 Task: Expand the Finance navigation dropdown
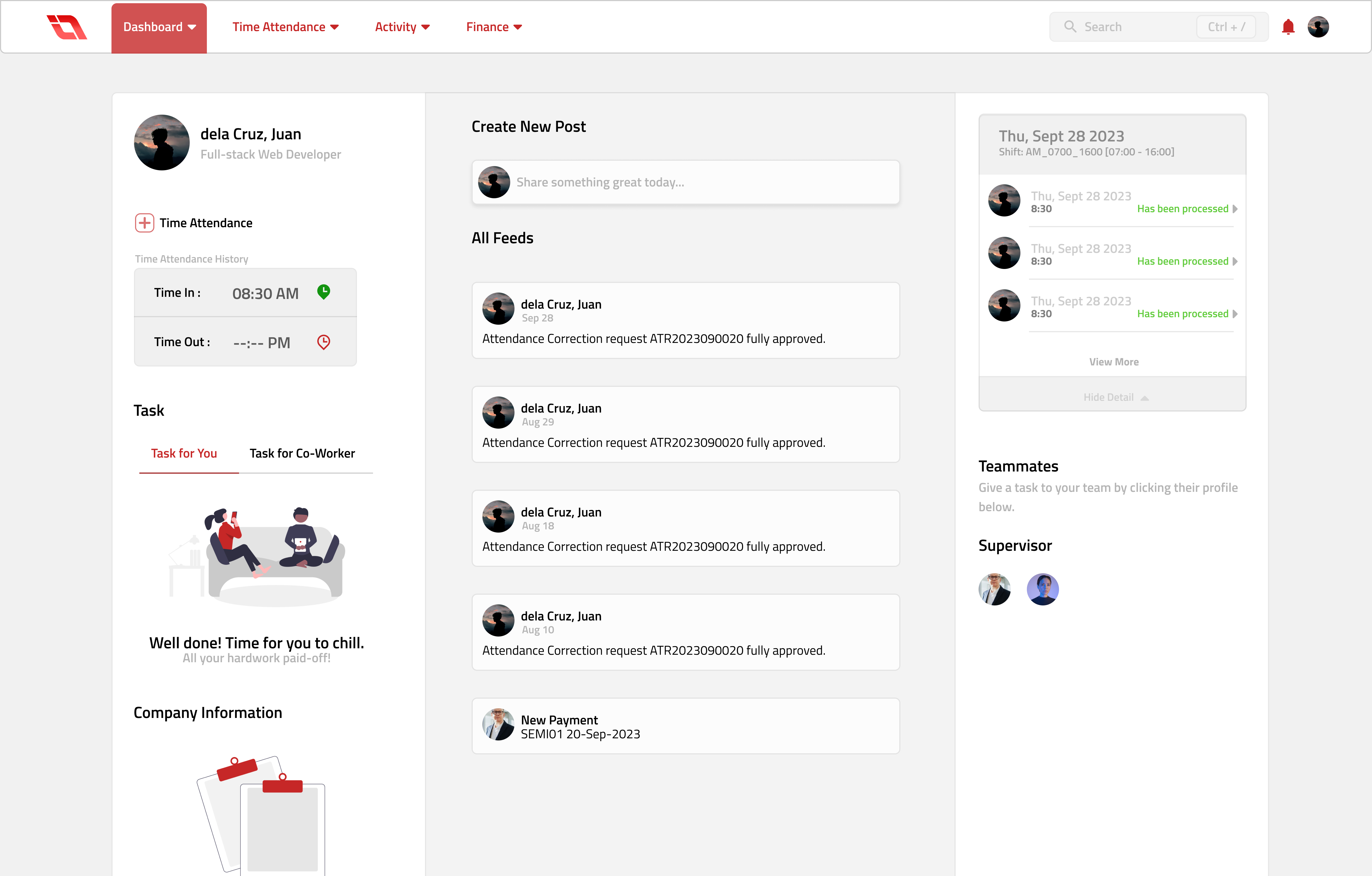493,26
